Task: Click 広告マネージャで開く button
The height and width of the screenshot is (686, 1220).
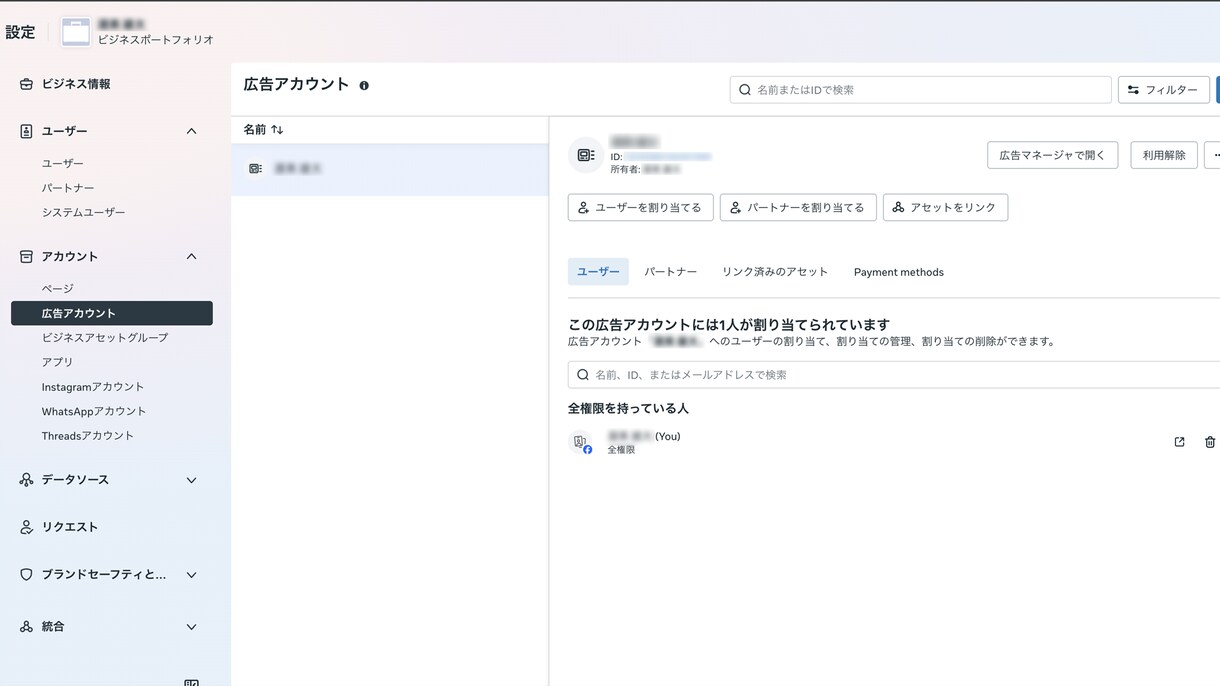Action: tap(1053, 155)
